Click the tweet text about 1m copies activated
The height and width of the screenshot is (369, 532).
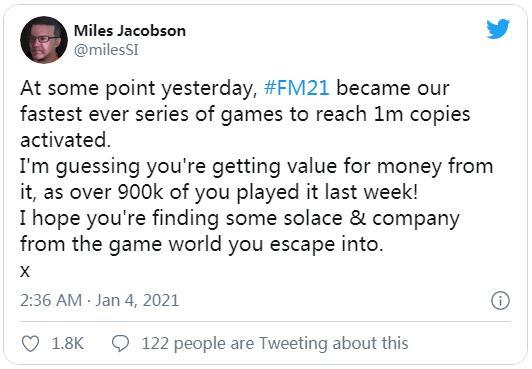(245, 114)
